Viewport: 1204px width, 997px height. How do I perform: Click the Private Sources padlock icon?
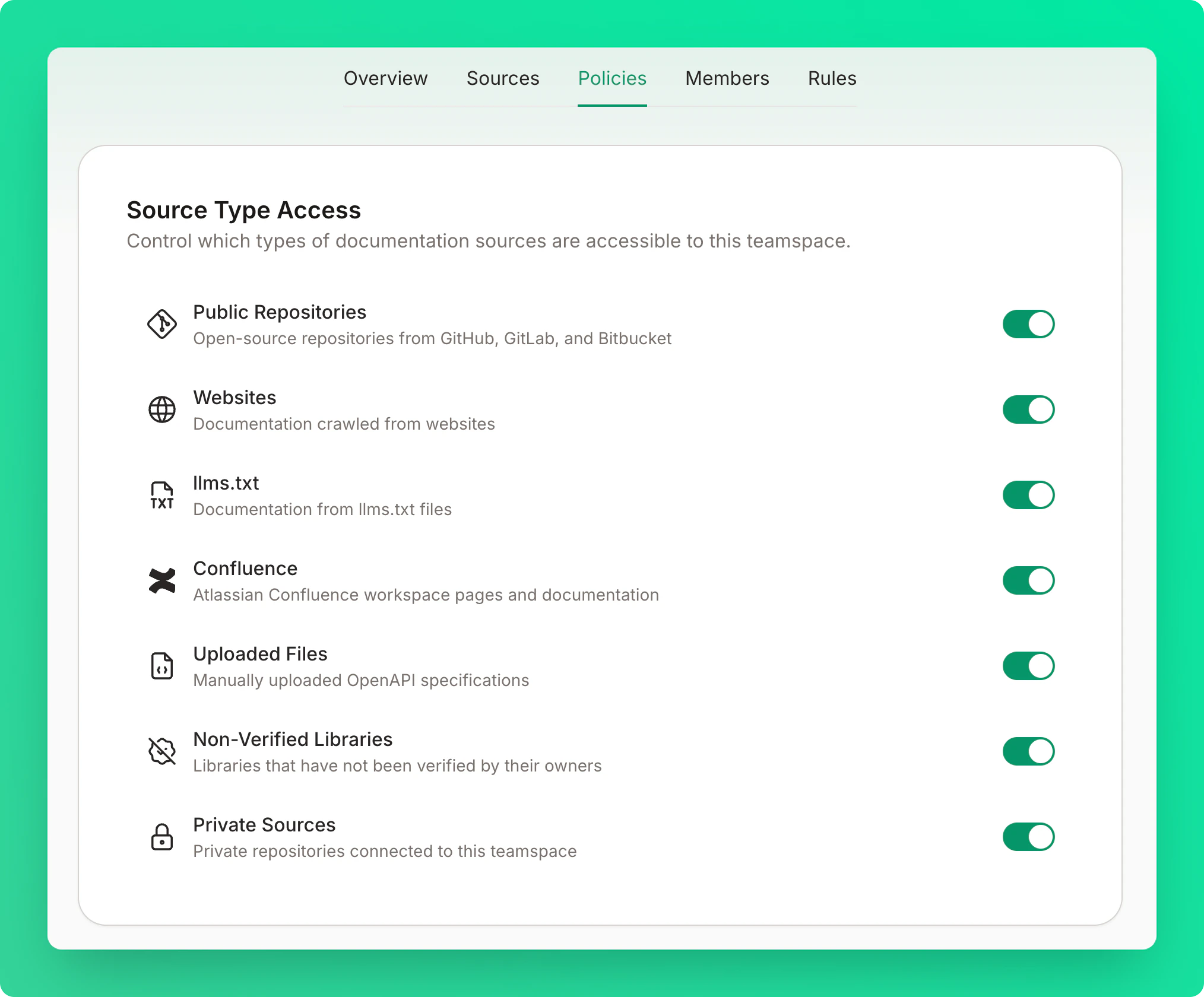pos(161,837)
